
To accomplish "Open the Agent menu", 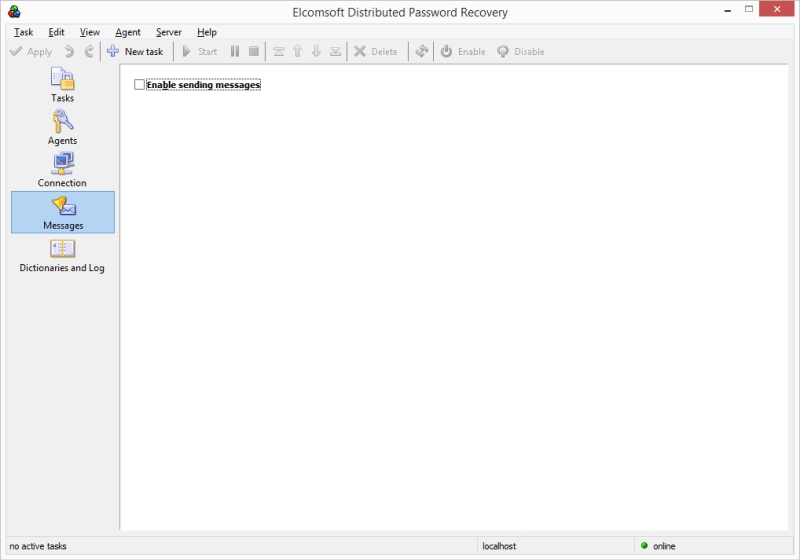I will click(x=128, y=32).
